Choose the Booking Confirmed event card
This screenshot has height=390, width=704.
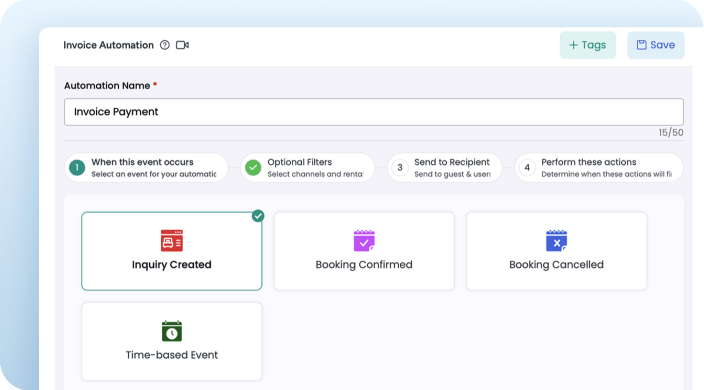coord(364,251)
